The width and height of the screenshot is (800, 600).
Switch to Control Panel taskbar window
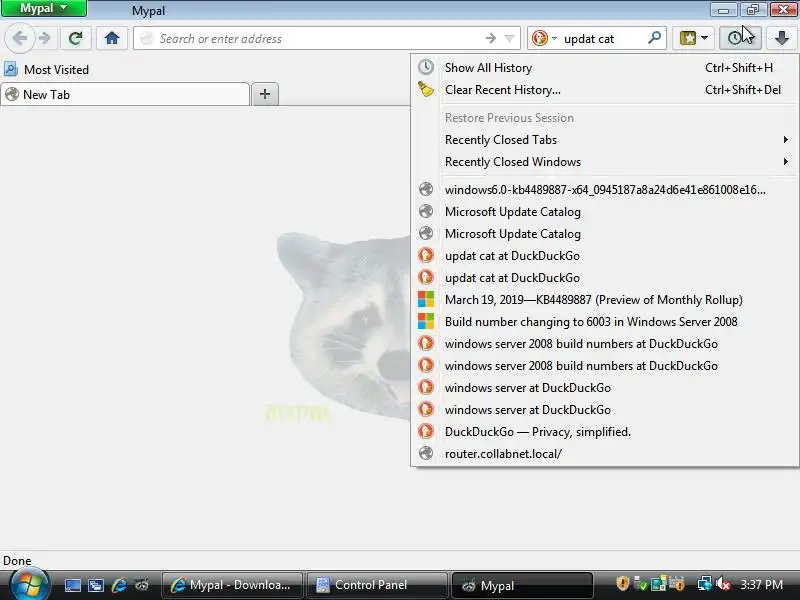coord(377,585)
